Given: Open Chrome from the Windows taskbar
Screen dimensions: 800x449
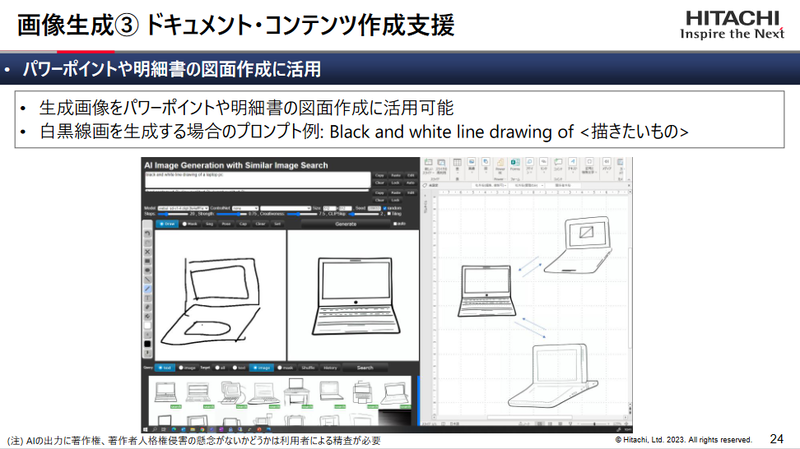Looking at the screenshot, I should pos(202,430).
